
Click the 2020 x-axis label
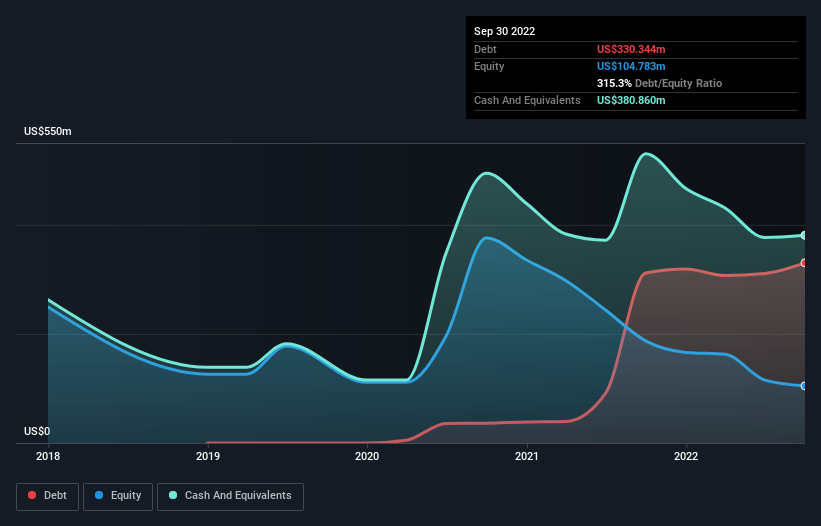pyautogui.click(x=367, y=456)
